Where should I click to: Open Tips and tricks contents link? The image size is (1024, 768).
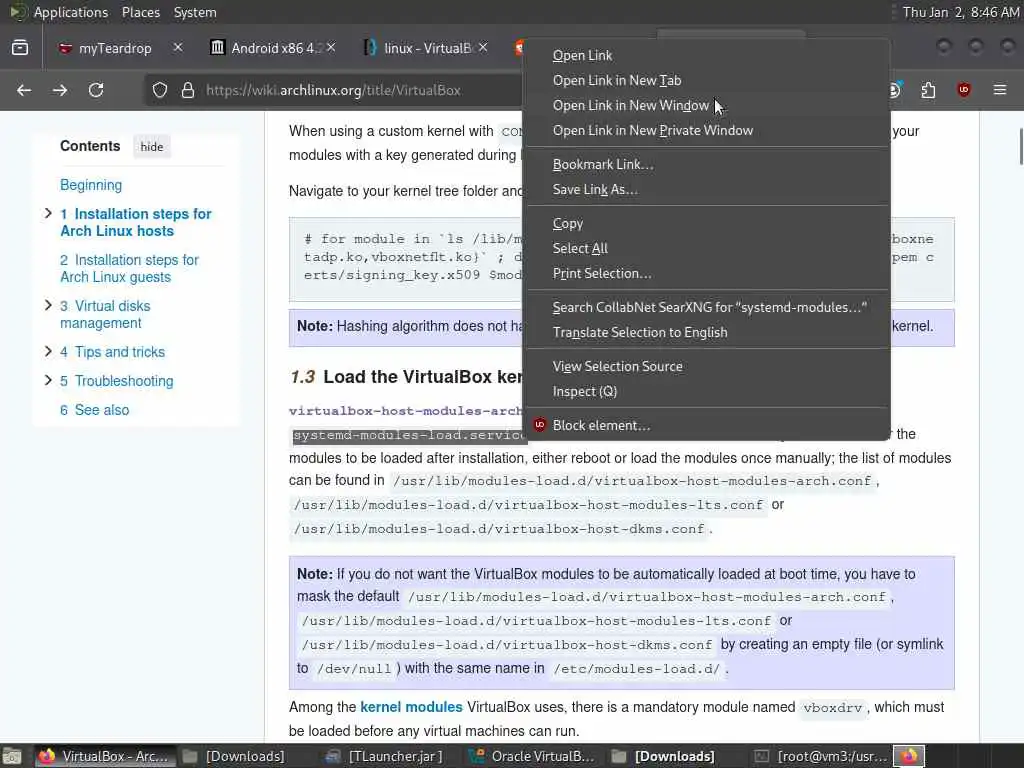click(112, 352)
